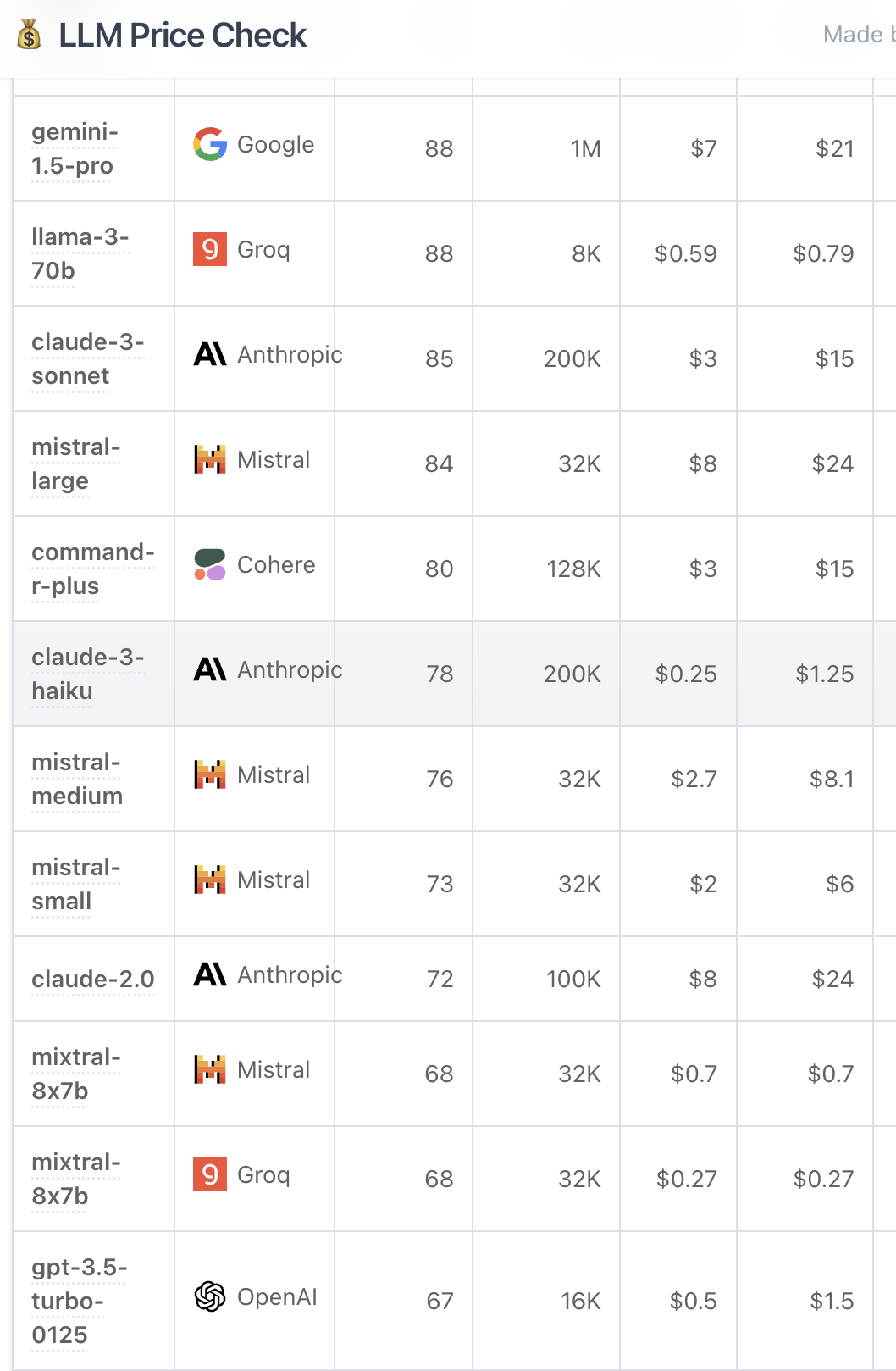Click the Cohere logo in command-r-plus row

[210, 564]
